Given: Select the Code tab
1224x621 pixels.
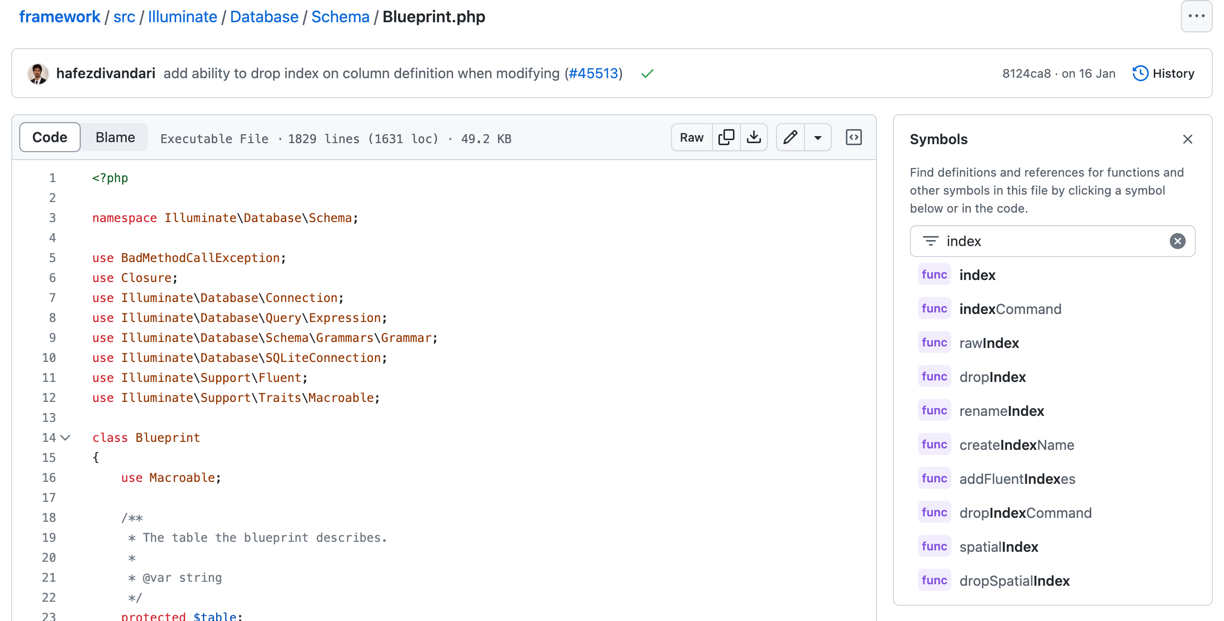Looking at the screenshot, I should coord(49,137).
